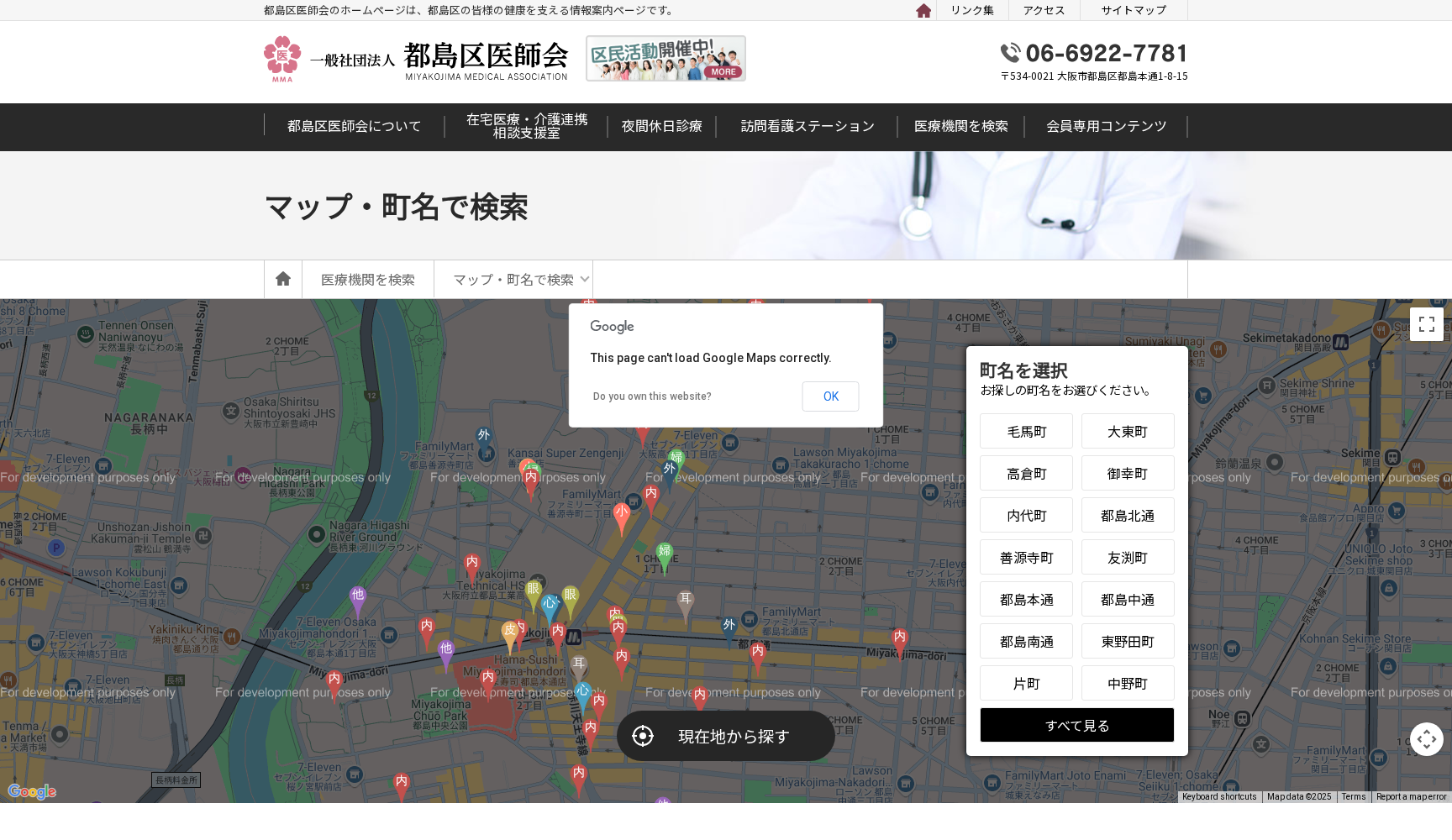Viewport: 1452px width, 840px height.
Task: Click the home icon in the breadcrumb bar
Action: coord(282,278)
